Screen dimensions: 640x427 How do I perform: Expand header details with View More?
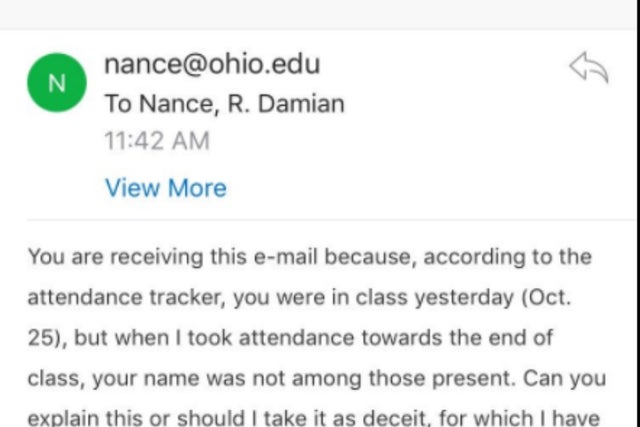166,188
